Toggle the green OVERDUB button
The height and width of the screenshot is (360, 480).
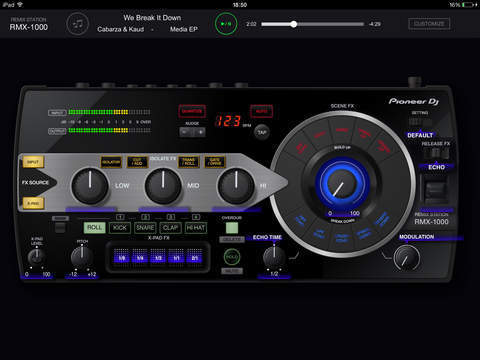point(232,228)
